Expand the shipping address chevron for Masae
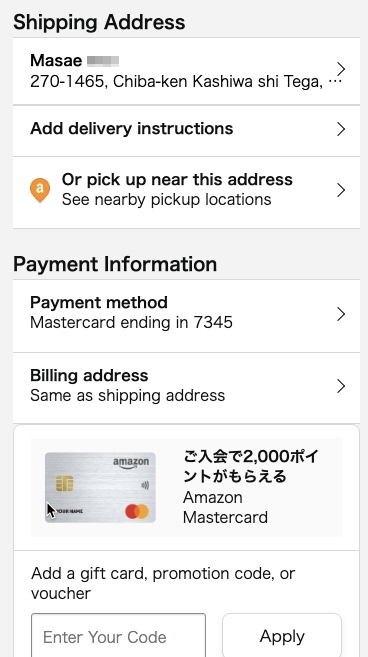 [x=341, y=69]
